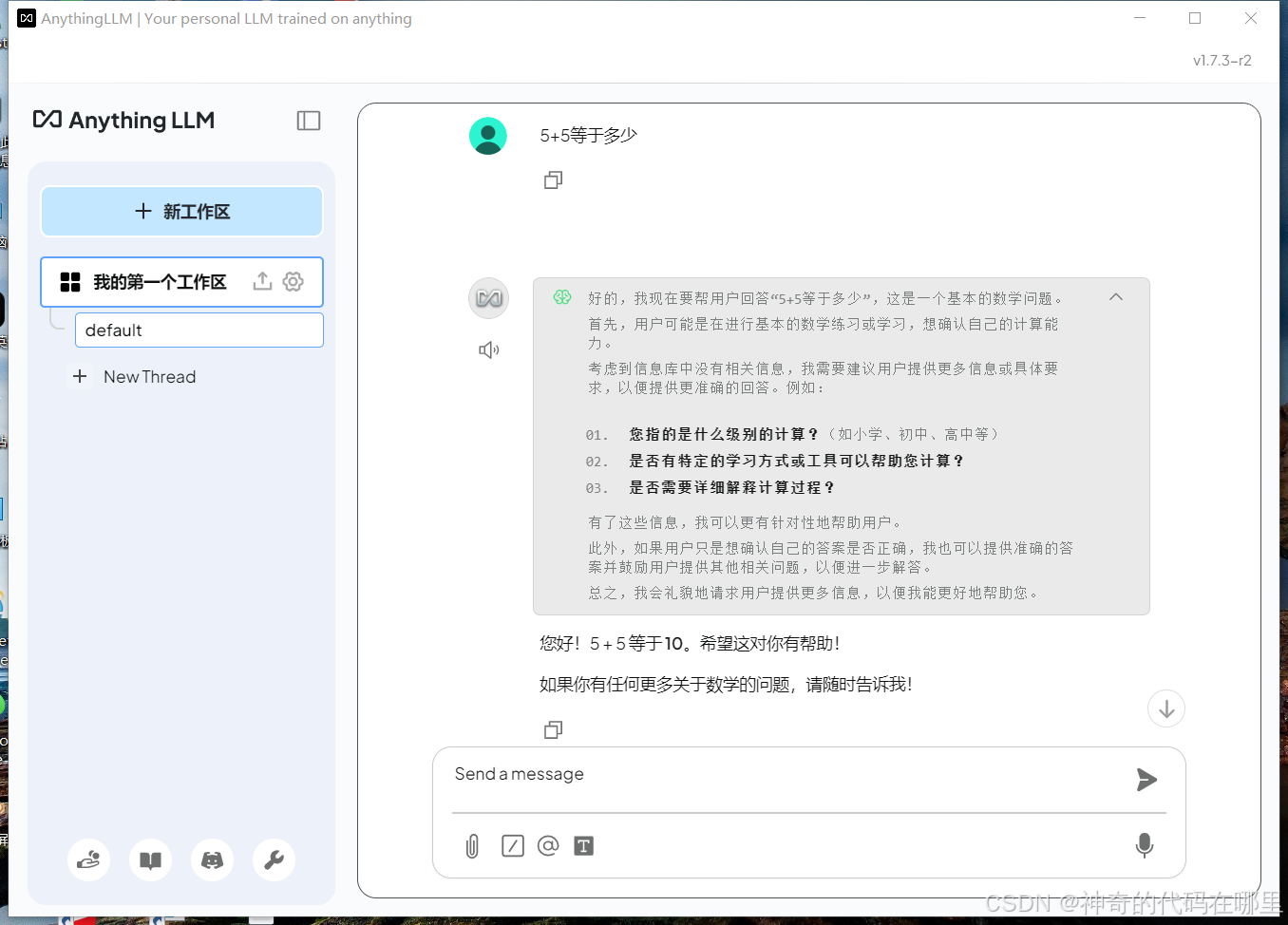Open the workspace upload documents icon

tap(262, 281)
